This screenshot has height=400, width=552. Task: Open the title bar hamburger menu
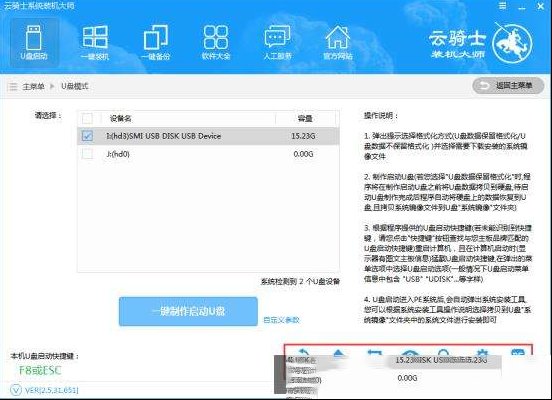tap(502, 6)
